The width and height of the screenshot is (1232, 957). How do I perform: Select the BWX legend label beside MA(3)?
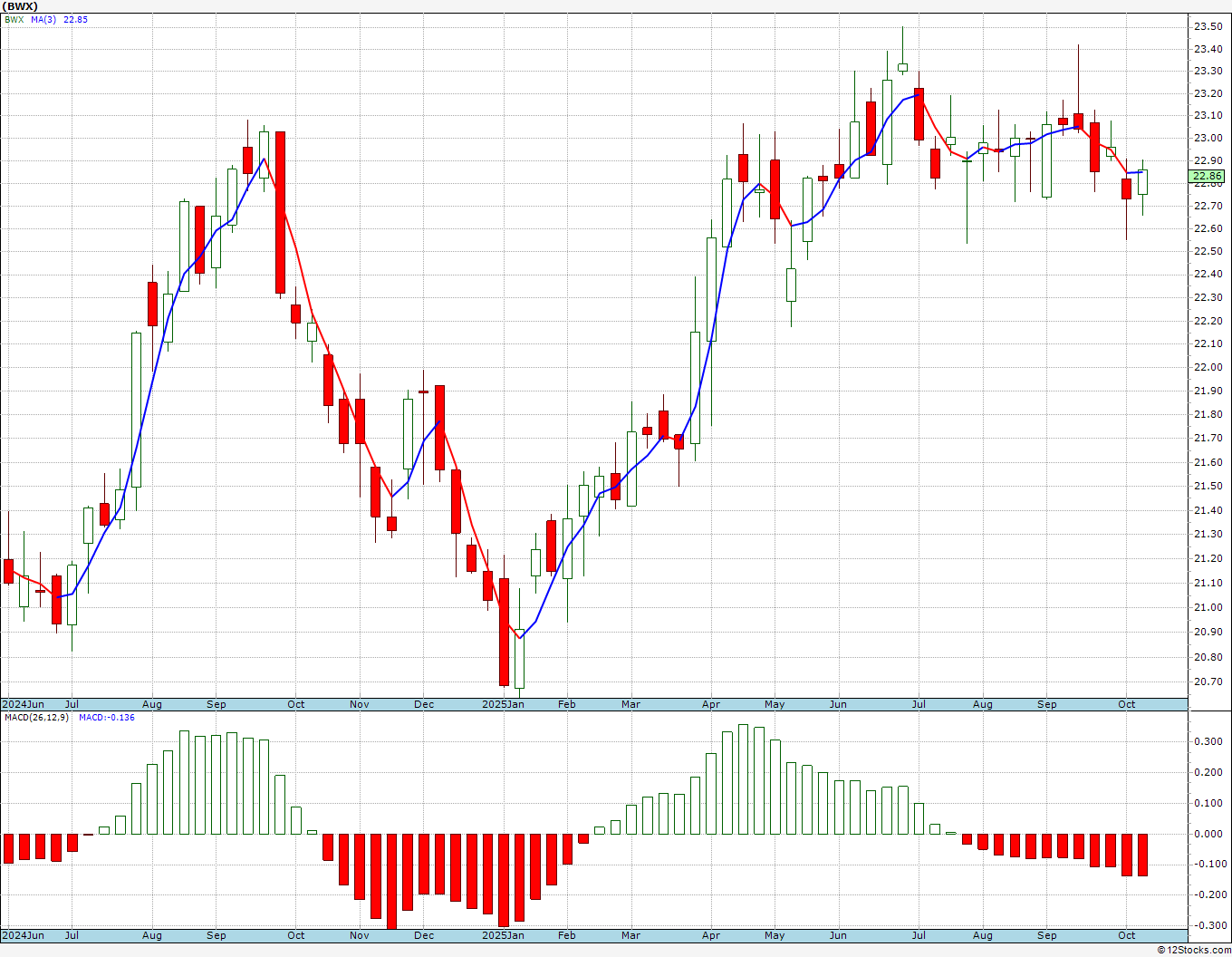coord(14,19)
